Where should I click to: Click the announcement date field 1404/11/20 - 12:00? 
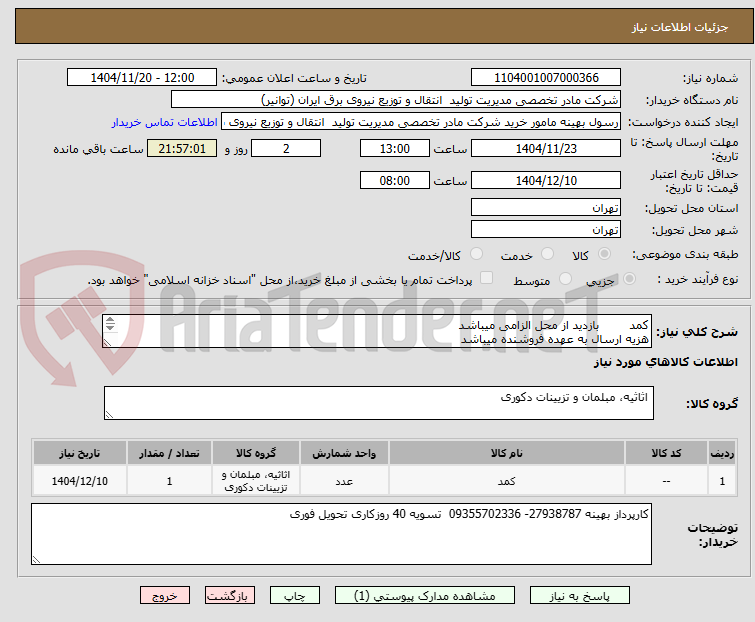point(142,78)
